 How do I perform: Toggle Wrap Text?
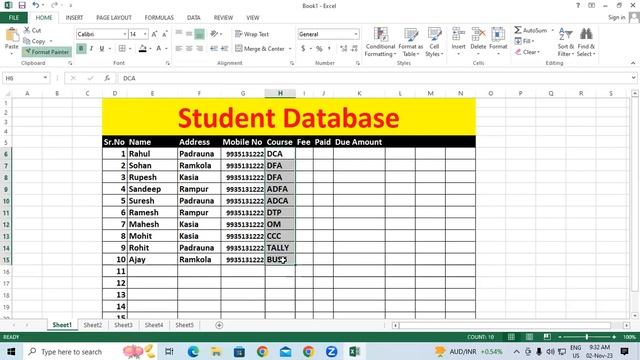(x=252, y=34)
